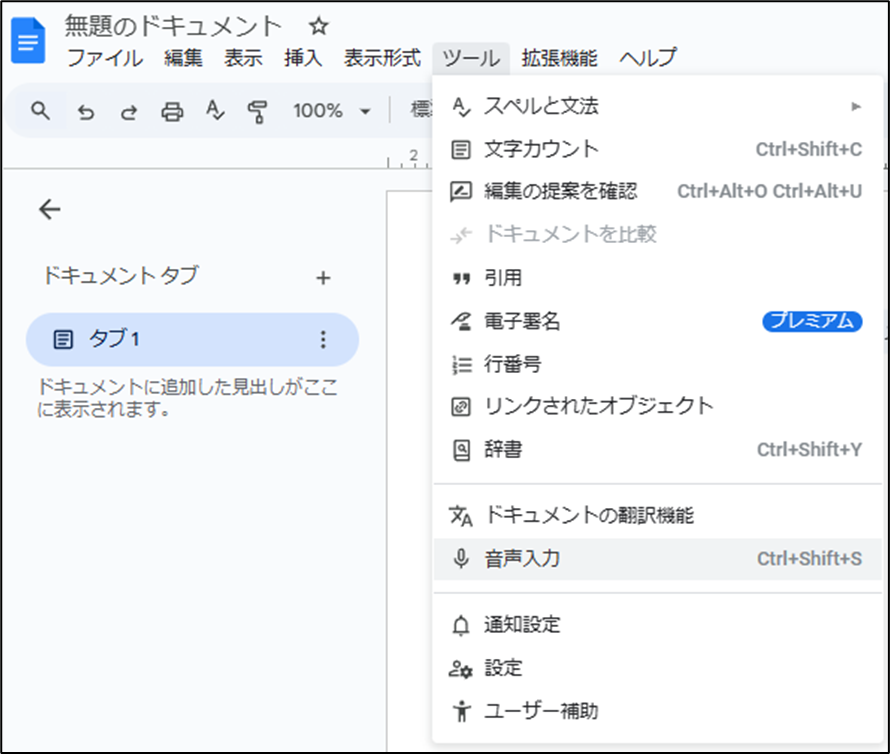
Task: Click the redo arrow icon
Action: point(129,112)
